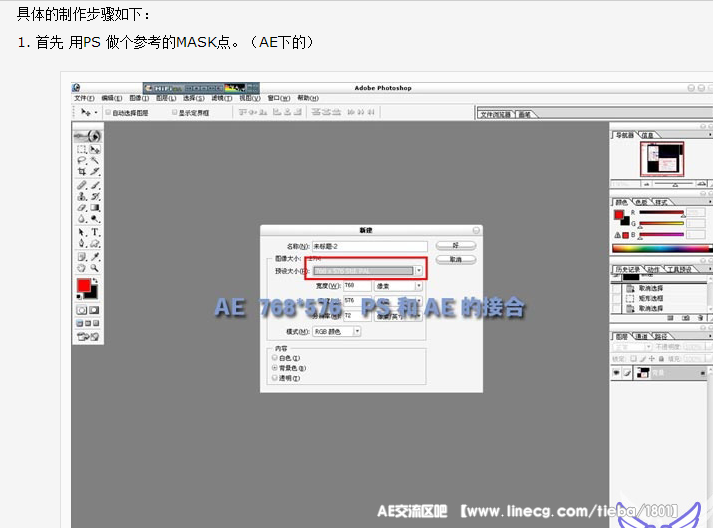Jump to ImageReady button
The image size is (713, 528).
point(88,337)
